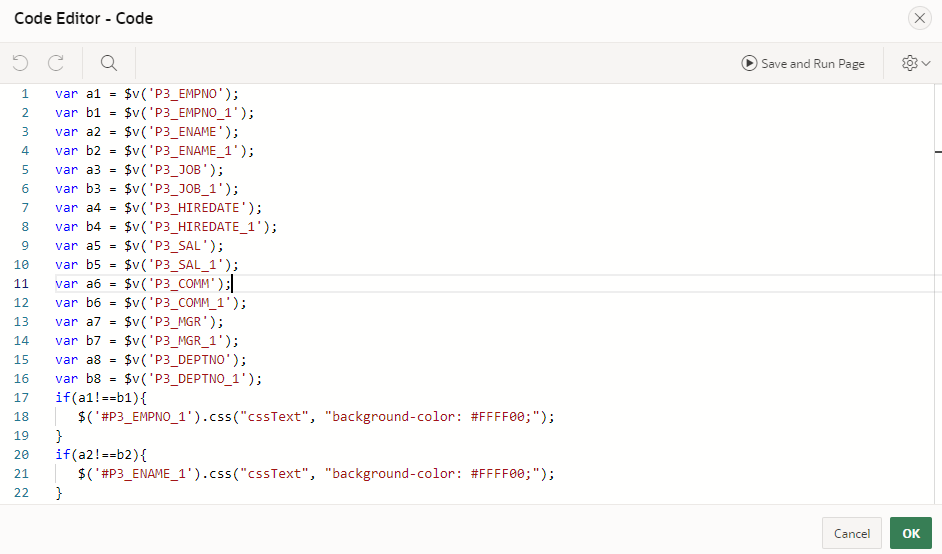Viewport: 942px width, 554px height.
Task: Select line number 17 in gutter
Action: tap(21, 398)
